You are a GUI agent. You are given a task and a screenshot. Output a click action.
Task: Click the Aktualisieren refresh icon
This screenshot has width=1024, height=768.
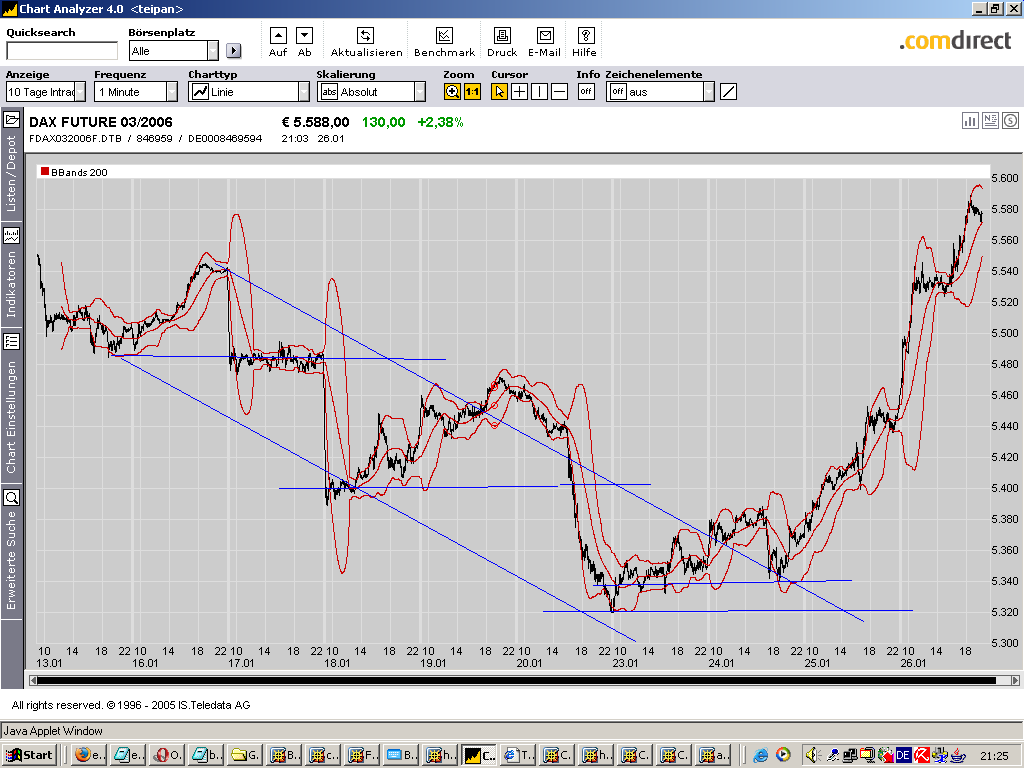point(366,36)
